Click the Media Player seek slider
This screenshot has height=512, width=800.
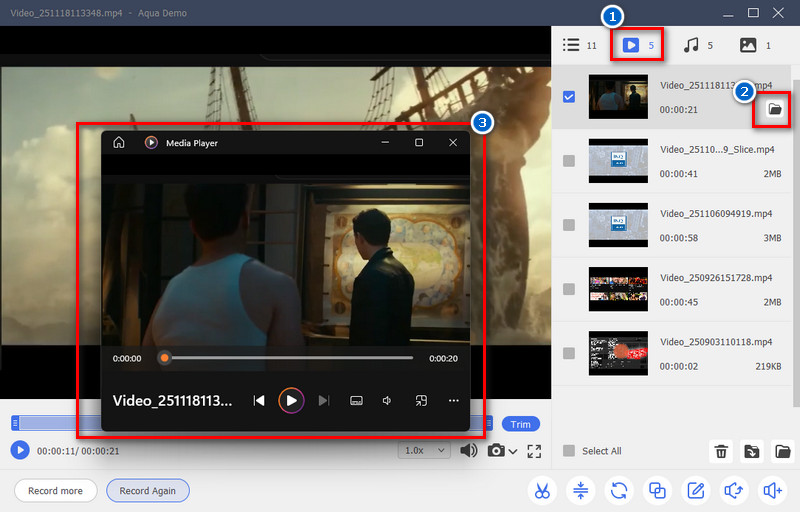click(x=288, y=358)
